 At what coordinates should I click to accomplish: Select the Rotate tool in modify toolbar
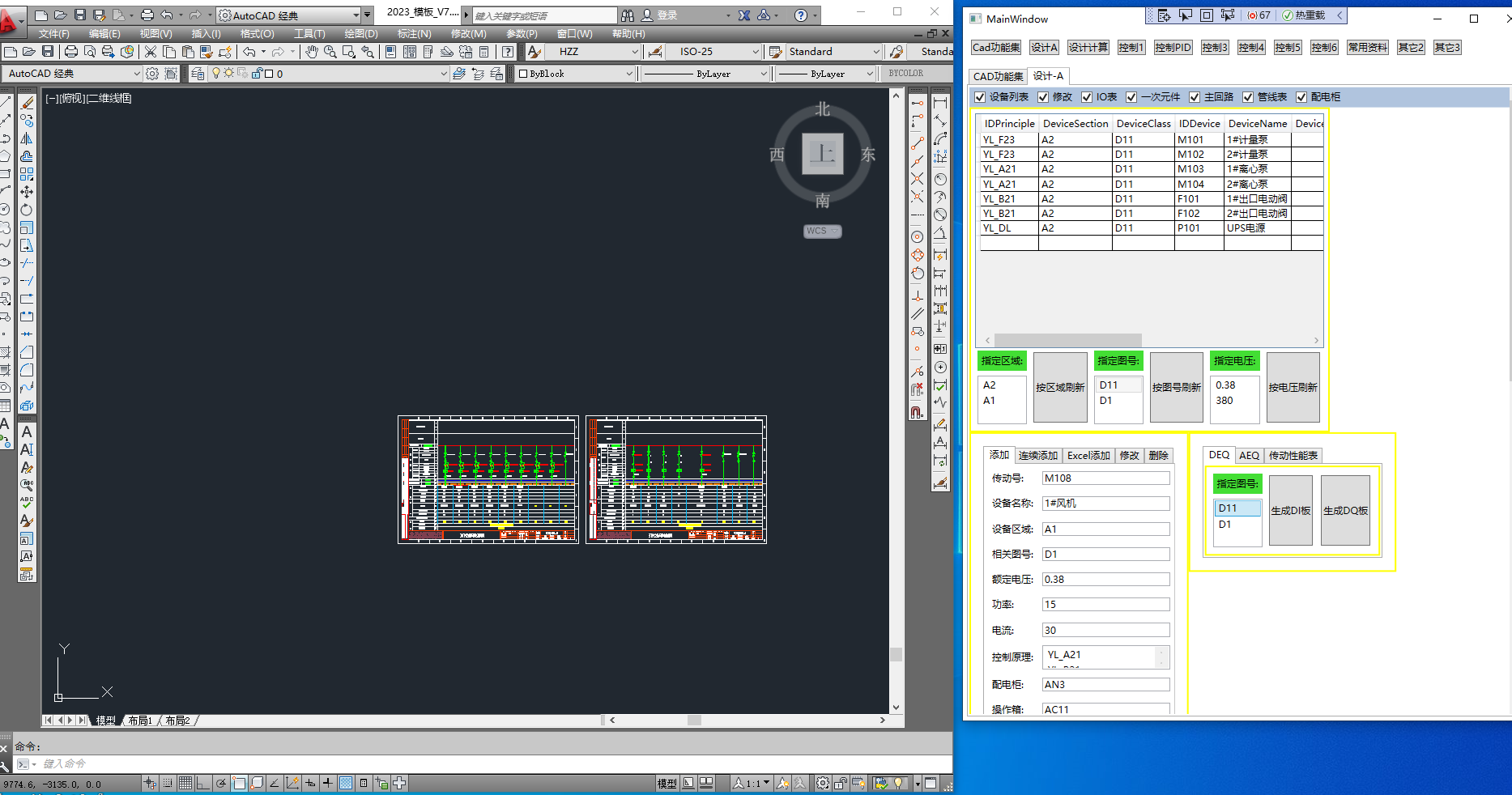click(27, 210)
